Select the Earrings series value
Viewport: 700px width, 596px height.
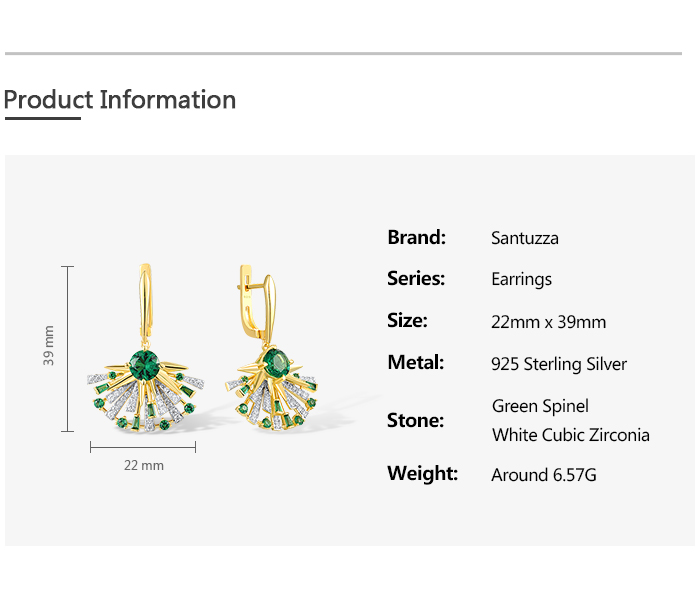point(521,279)
